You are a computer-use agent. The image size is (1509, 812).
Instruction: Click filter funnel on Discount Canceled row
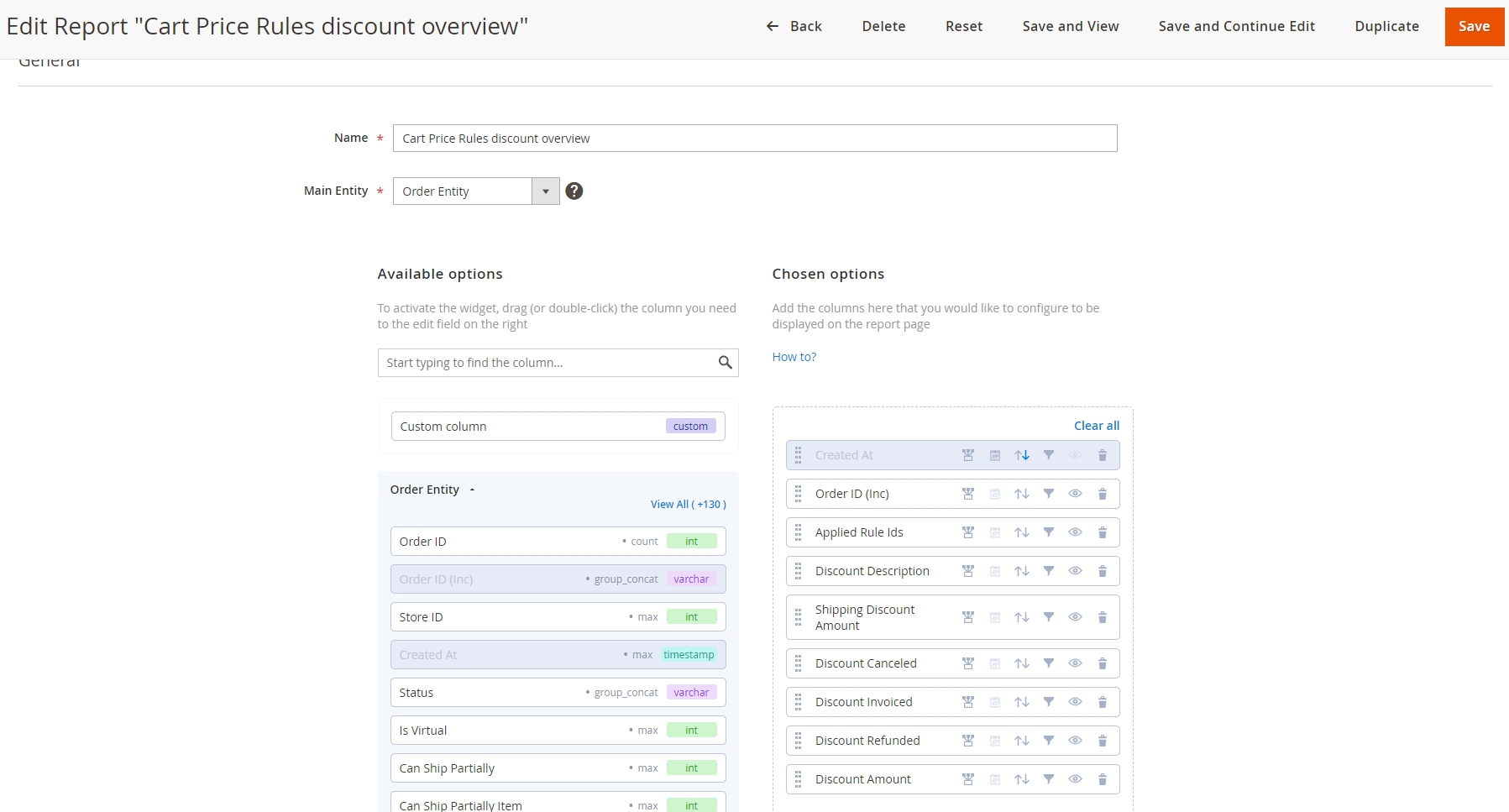[1049, 663]
